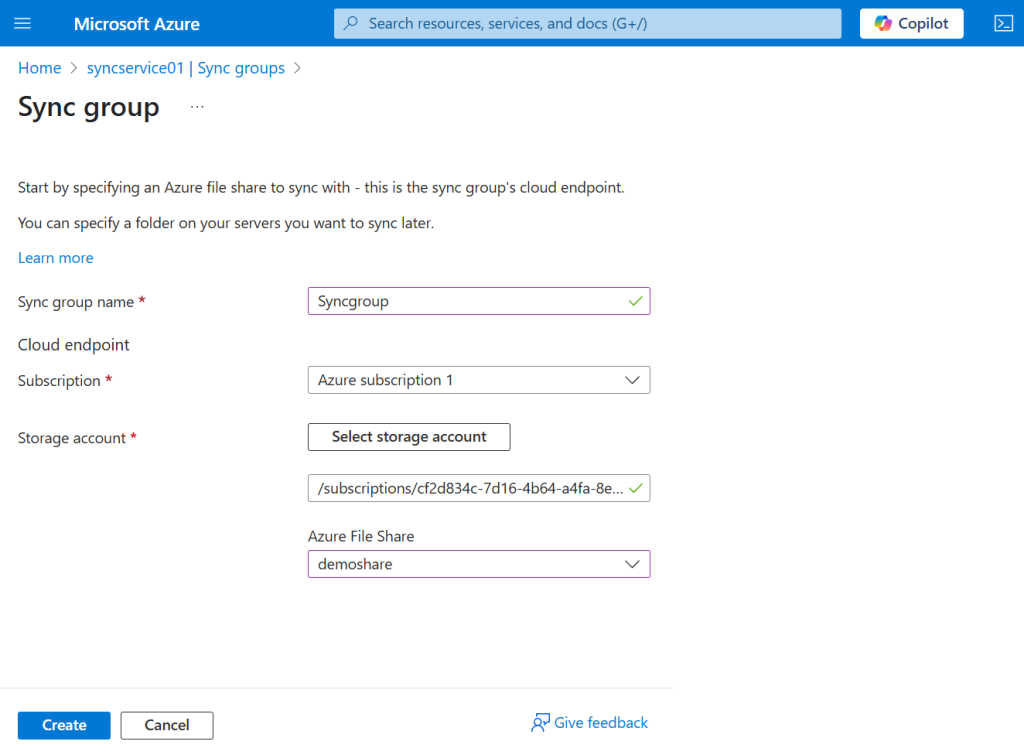
Task: Click the Give feedback person icon
Action: pos(540,722)
